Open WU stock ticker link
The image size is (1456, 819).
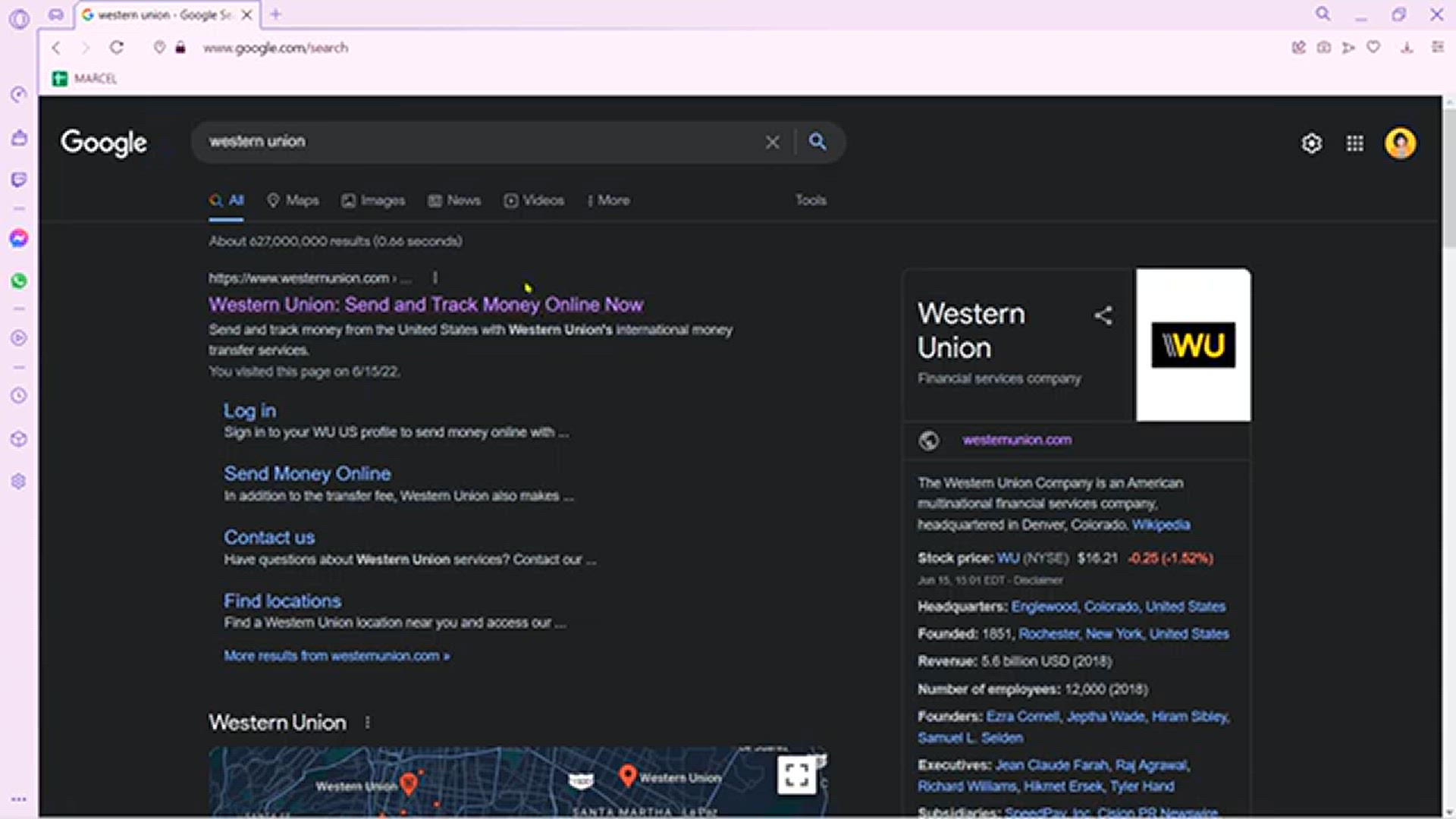pyautogui.click(x=1008, y=558)
